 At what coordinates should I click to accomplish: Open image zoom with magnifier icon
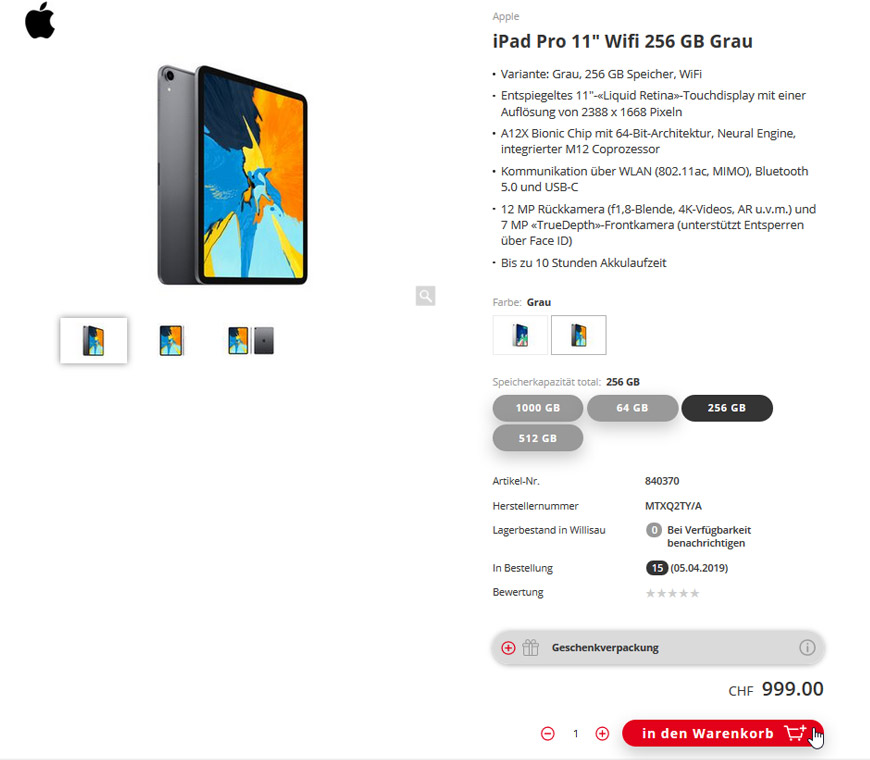pyautogui.click(x=425, y=296)
